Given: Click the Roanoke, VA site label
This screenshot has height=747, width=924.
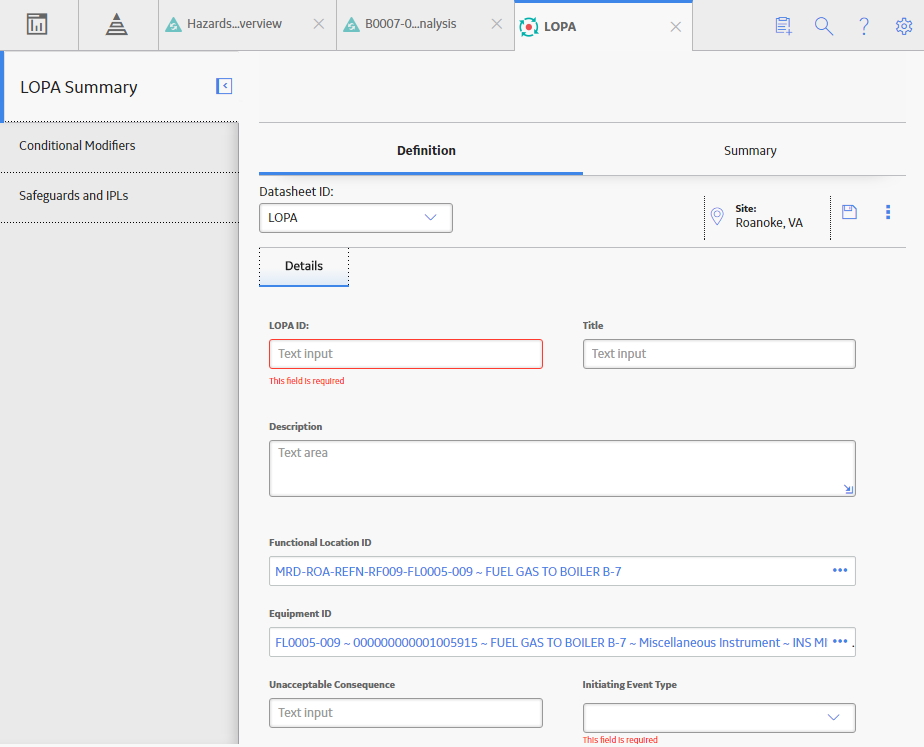Looking at the screenshot, I should tap(769, 223).
